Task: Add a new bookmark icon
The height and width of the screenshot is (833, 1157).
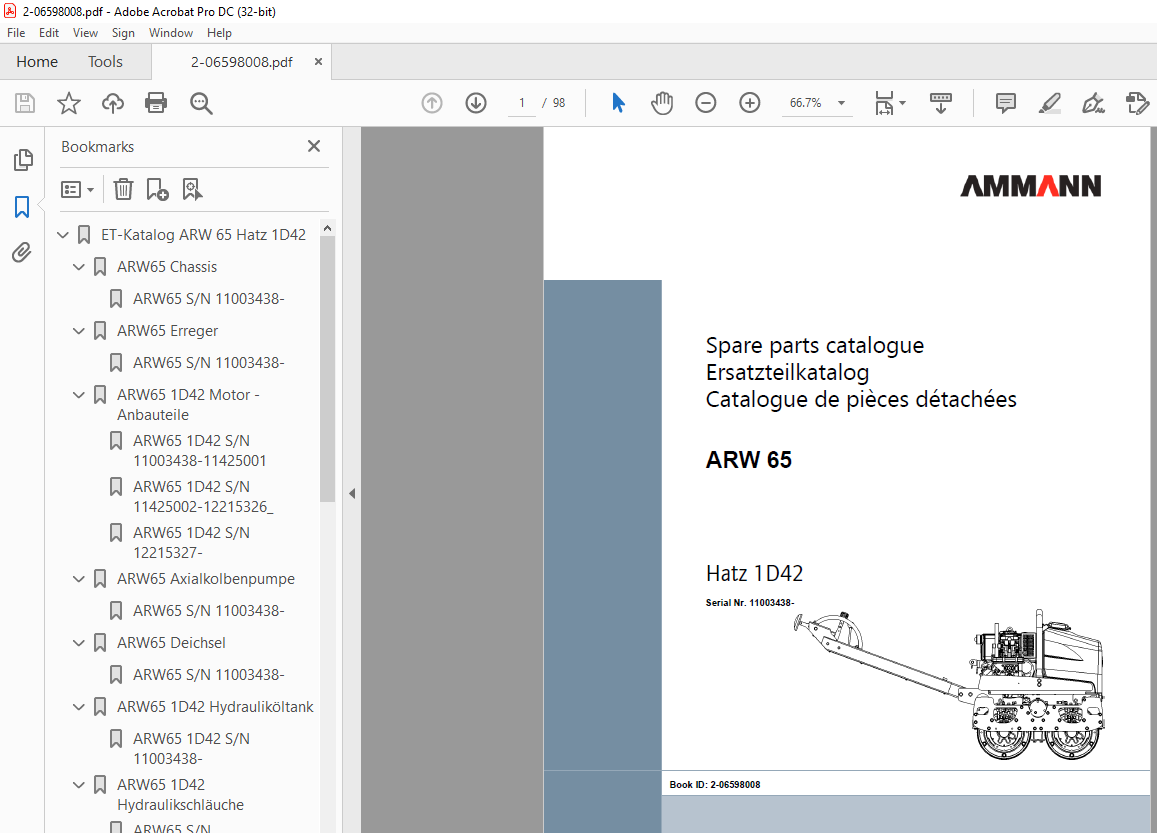Action: pos(157,190)
